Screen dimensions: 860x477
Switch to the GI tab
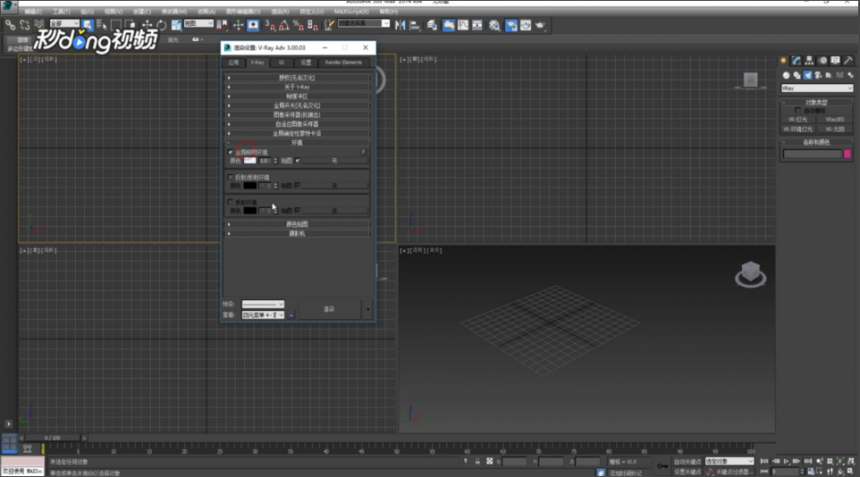pos(281,63)
